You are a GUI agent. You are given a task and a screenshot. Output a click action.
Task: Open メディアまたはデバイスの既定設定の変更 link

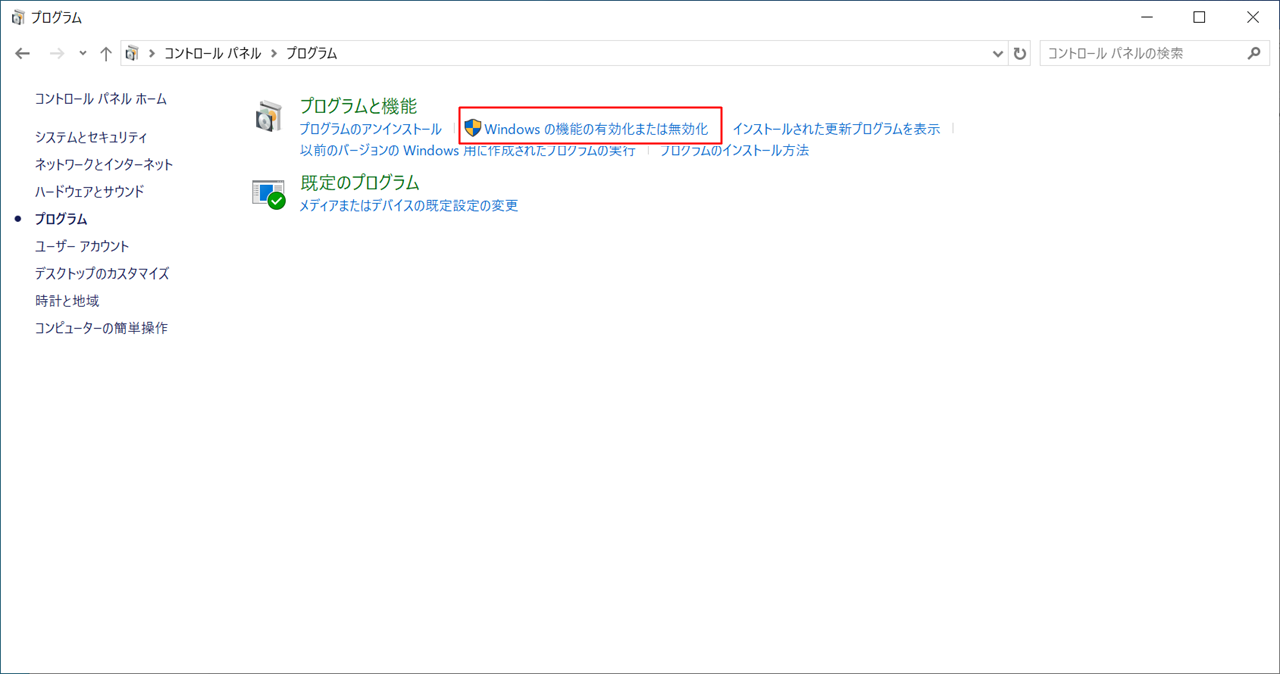coord(409,206)
